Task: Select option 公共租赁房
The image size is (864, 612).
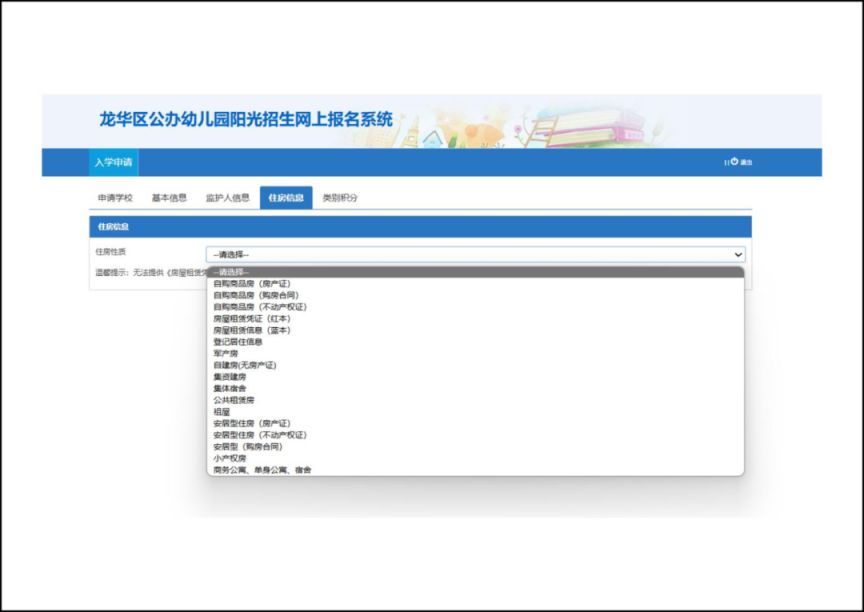Action: coord(476,400)
